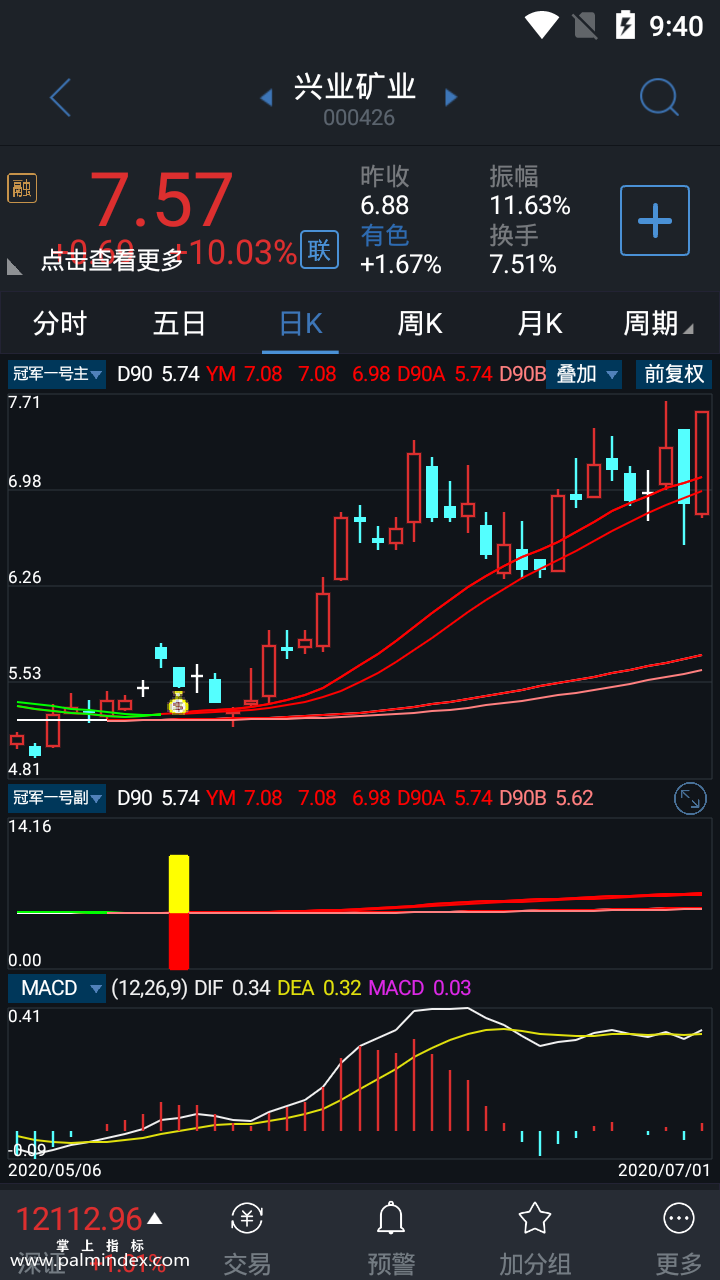Tap the 有色 sector link
This screenshot has width=720, height=1280.
click(x=385, y=235)
